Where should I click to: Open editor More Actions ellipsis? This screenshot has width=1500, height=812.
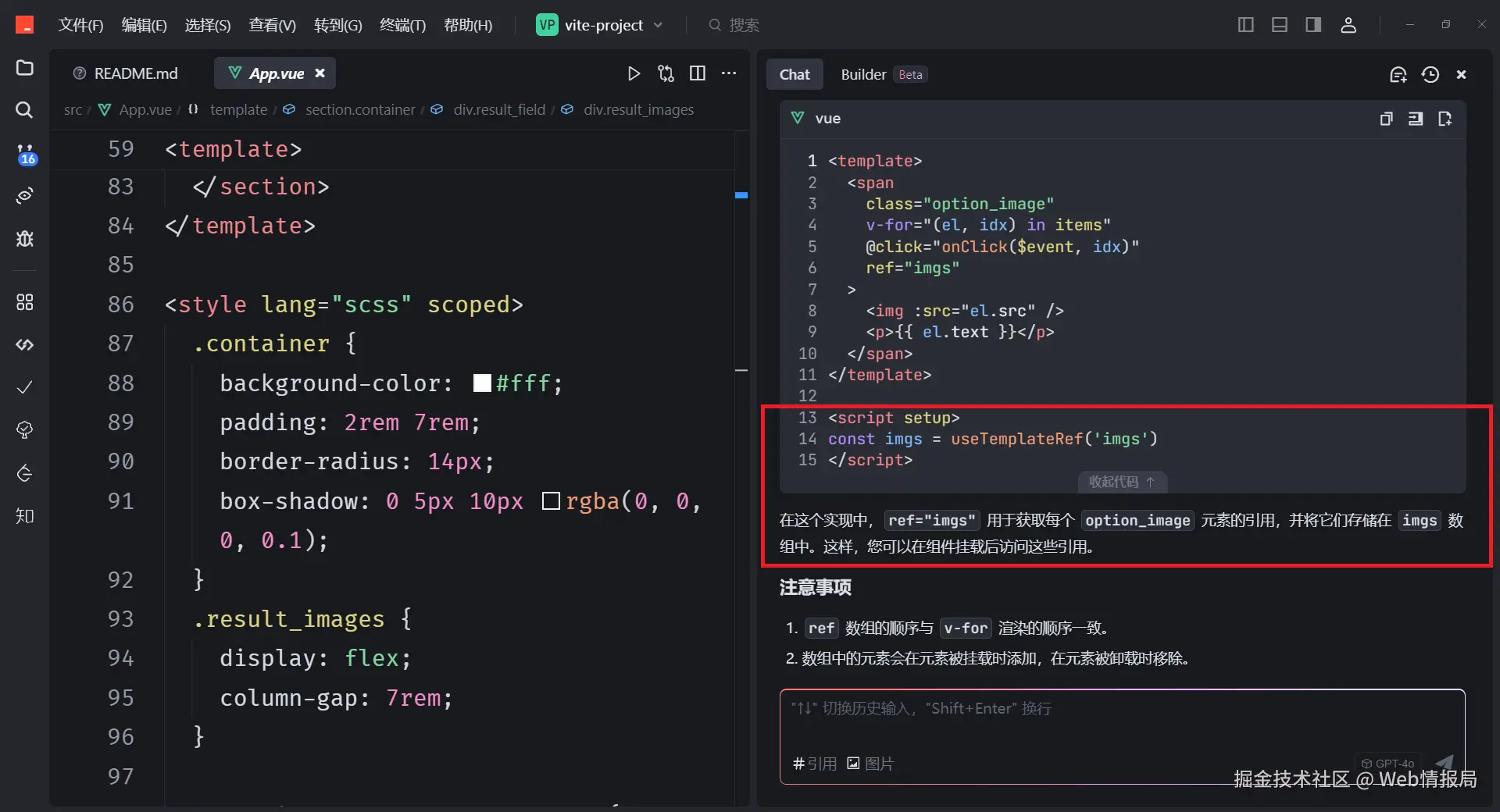click(729, 73)
